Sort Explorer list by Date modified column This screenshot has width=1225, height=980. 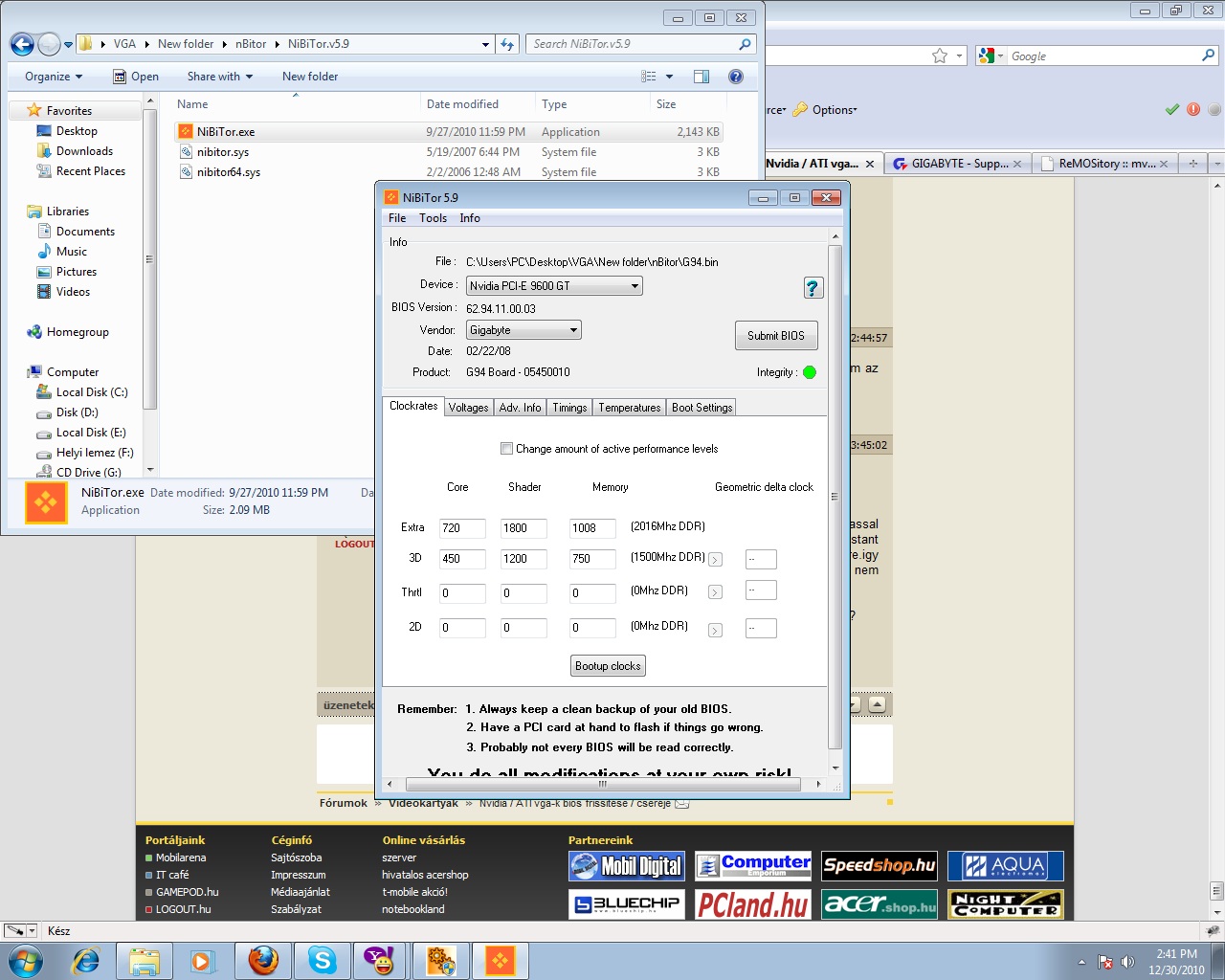[462, 104]
